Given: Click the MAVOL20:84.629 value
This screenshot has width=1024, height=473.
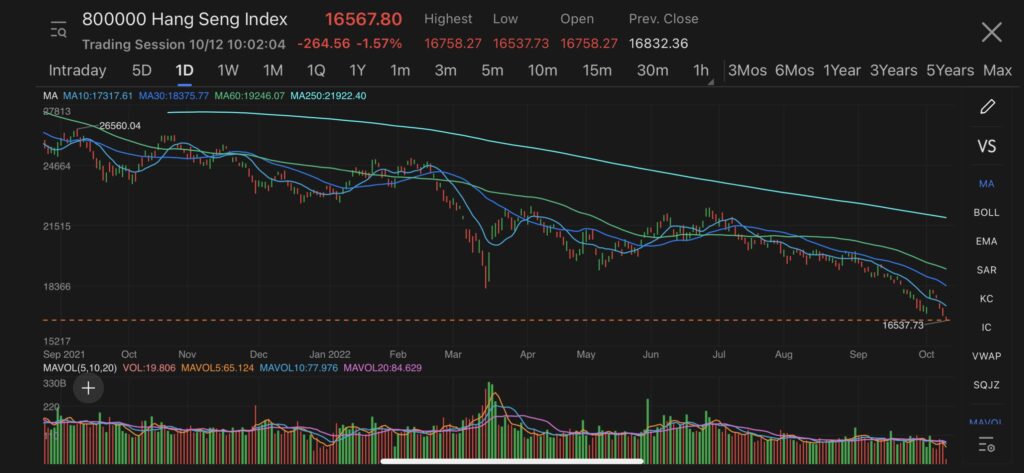Looking at the screenshot, I should click(x=383, y=368).
